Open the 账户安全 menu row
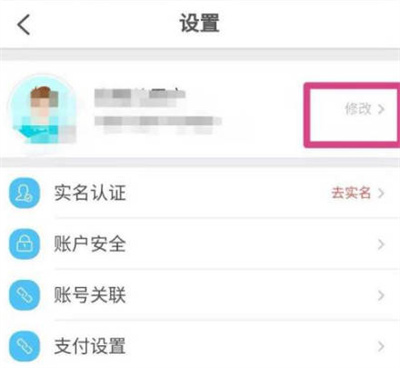The width and height of the screenshot is (400, 368). [200, 244]
